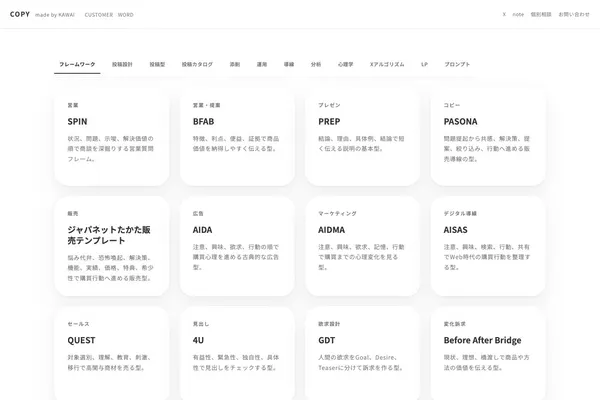This screenshot has height=400, width=600.
Task: Go to the CUSTOMER page
Action: (x=99, y=15)
